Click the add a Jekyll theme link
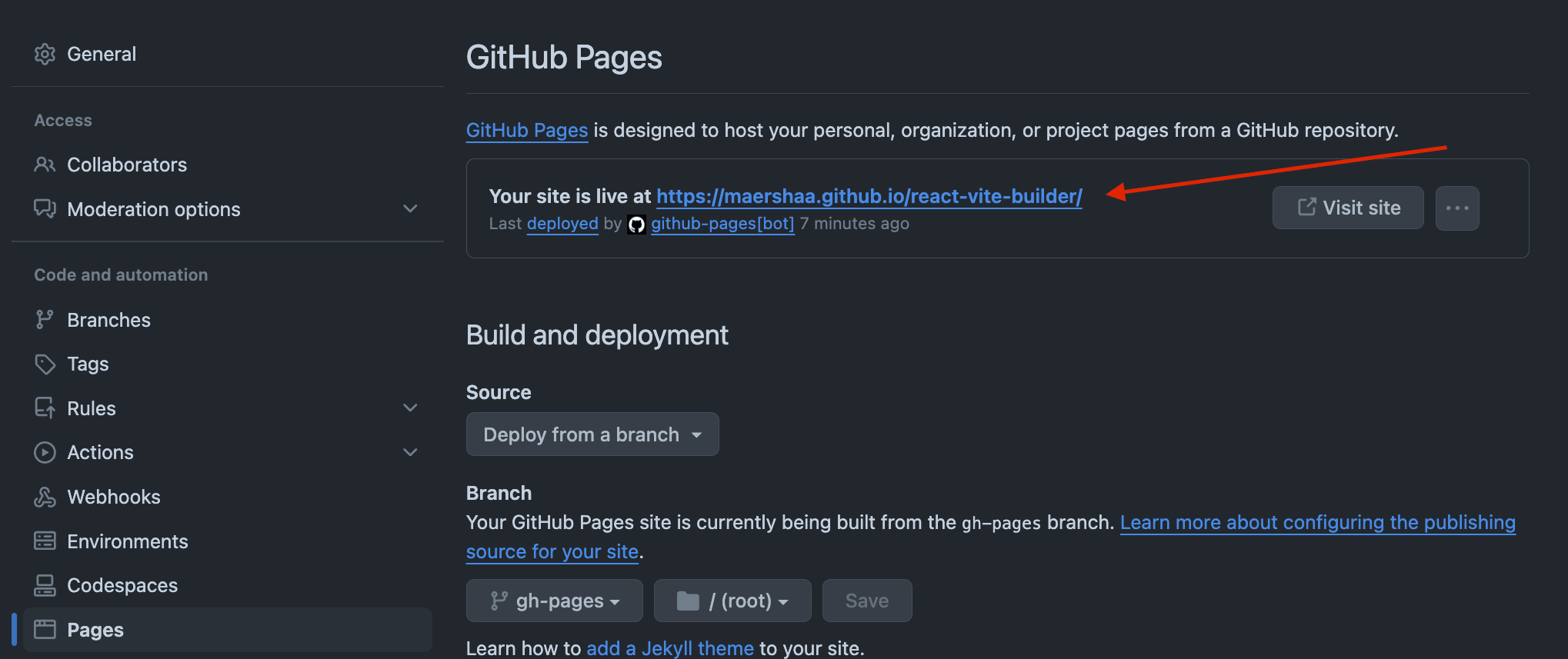Screen dimensions: 1568x659 [669, 648]
